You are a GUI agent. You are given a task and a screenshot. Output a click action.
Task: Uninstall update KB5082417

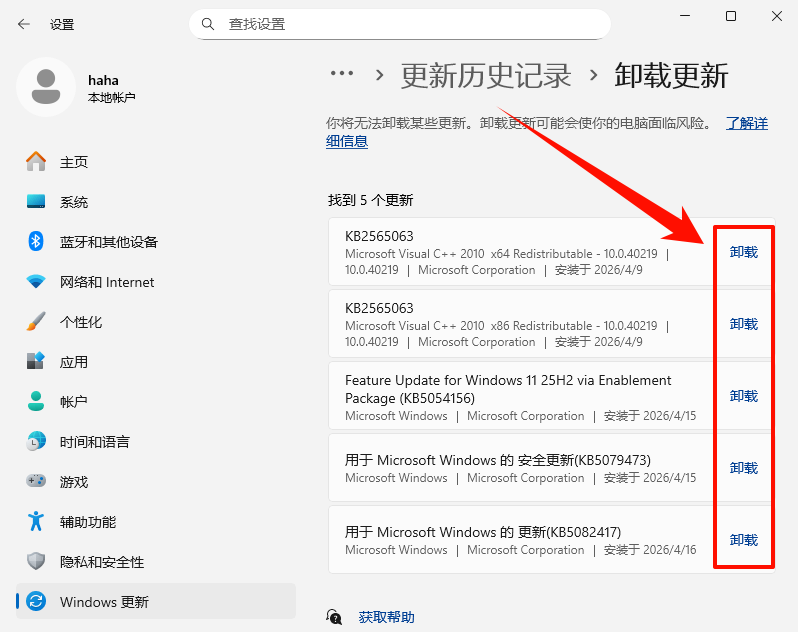point(744,540)
